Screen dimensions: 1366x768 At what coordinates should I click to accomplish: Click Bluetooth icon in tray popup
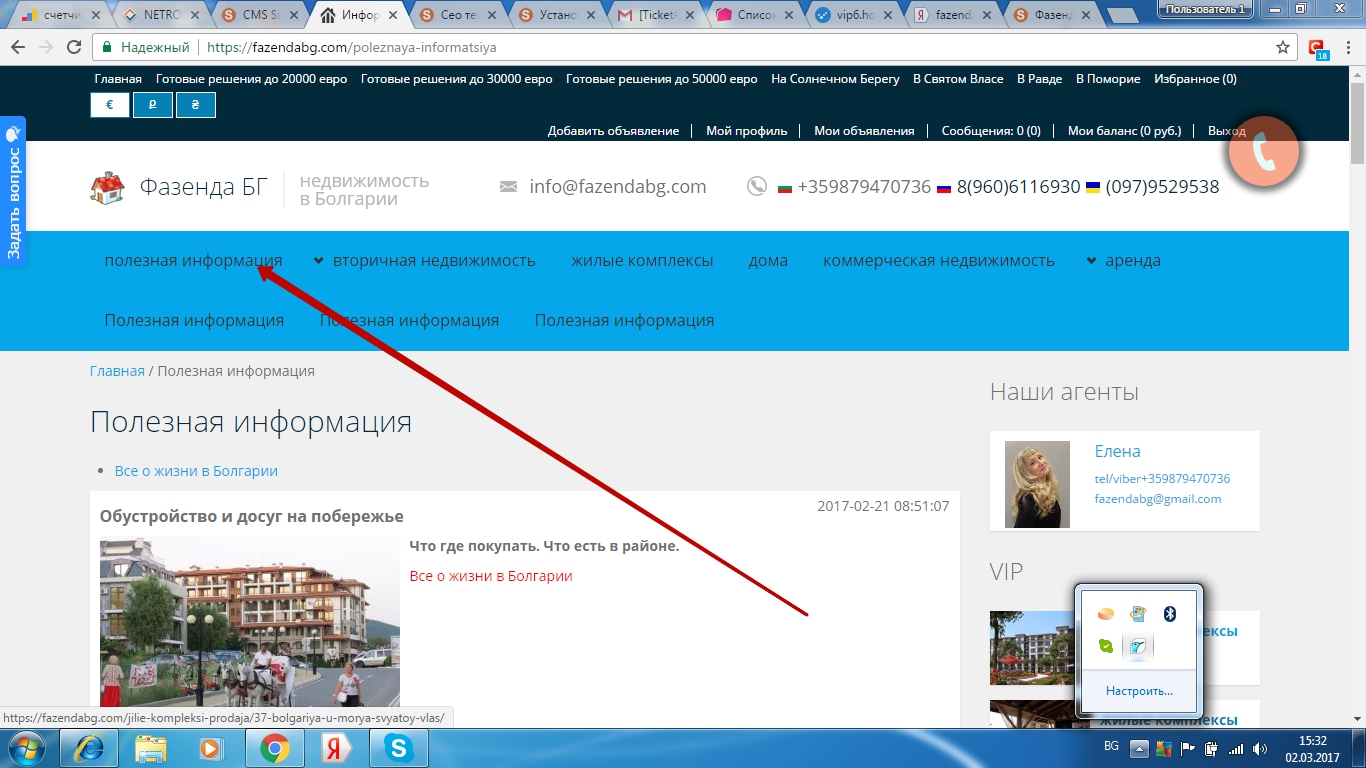click(1170, 614)
